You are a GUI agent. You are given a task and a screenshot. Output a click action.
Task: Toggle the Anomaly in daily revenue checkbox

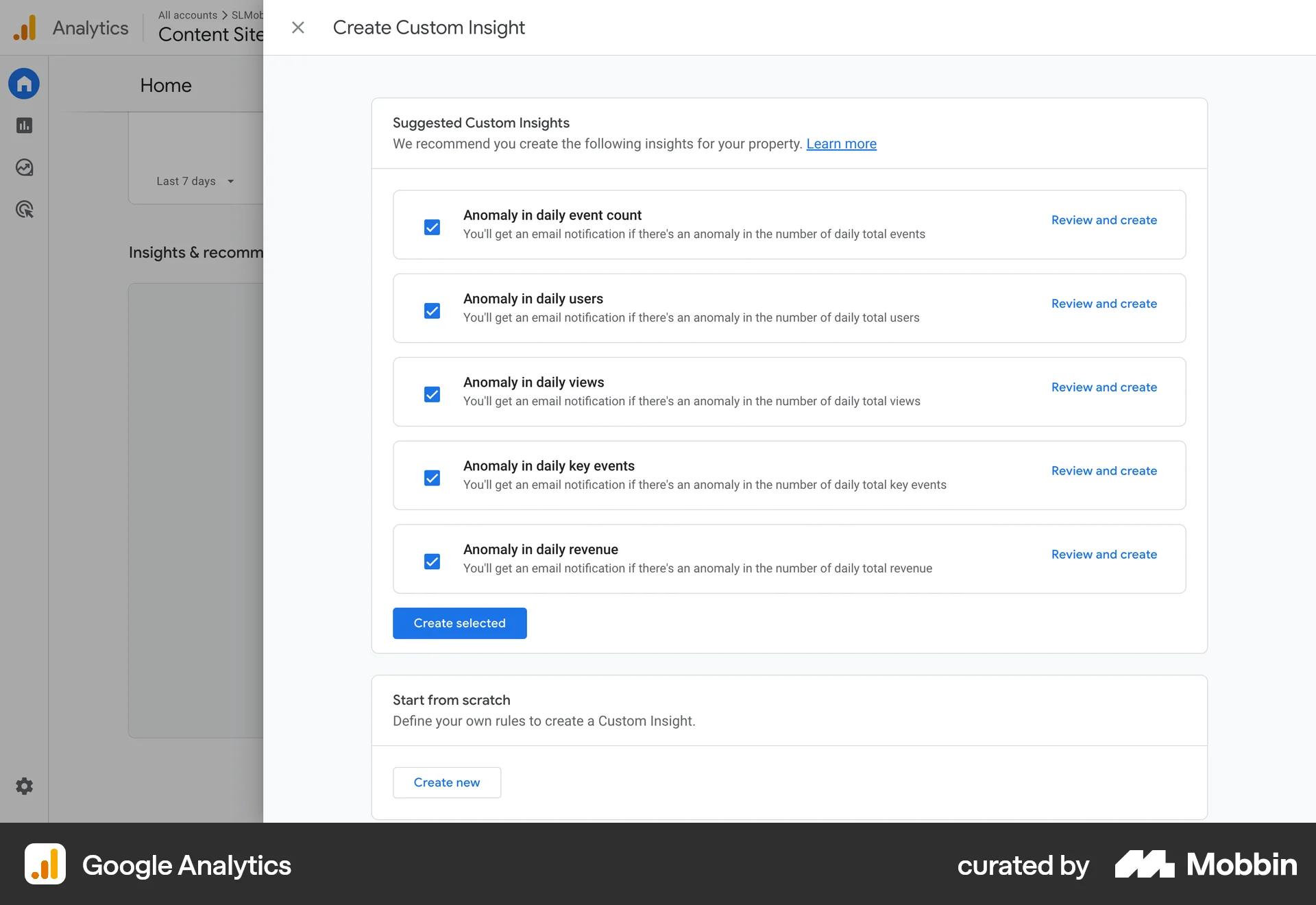pos(432,562)
